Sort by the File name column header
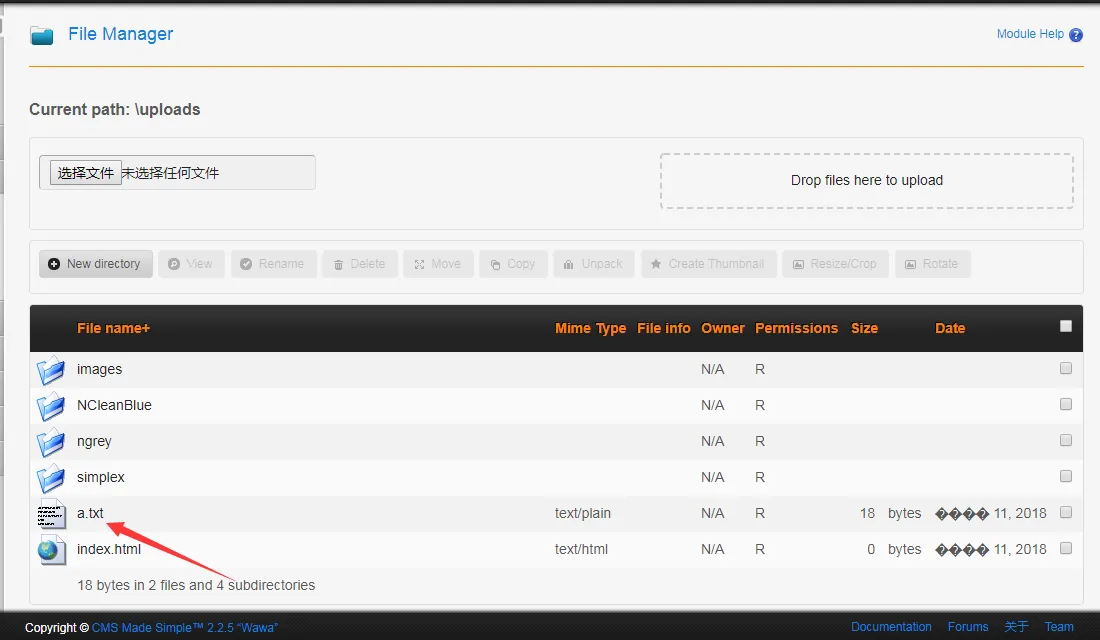The width and height of the screenshot is (1100, 640). click(113, 328)
